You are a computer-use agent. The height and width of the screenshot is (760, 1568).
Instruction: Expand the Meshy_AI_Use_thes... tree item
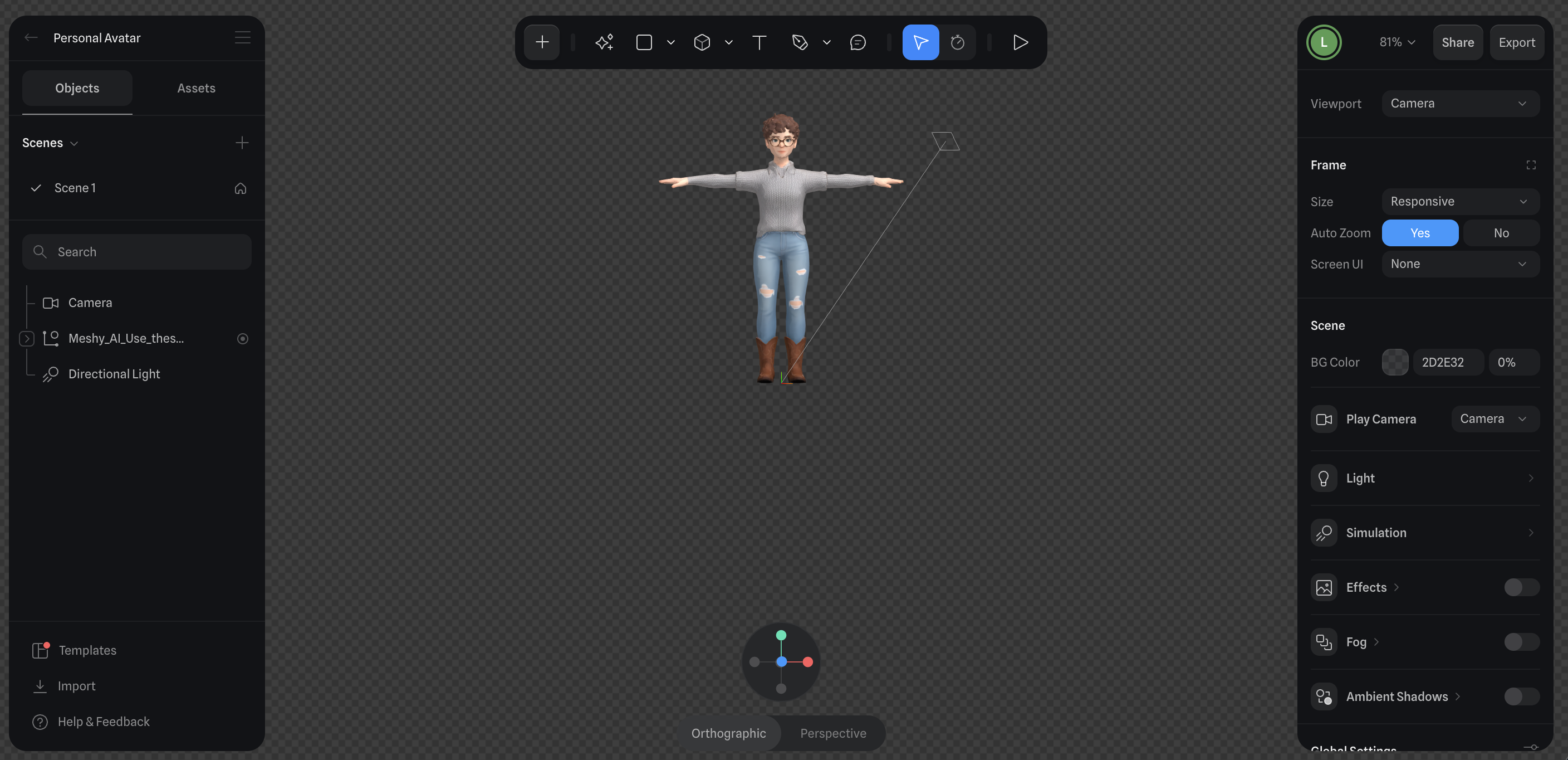tap(26, 339)
